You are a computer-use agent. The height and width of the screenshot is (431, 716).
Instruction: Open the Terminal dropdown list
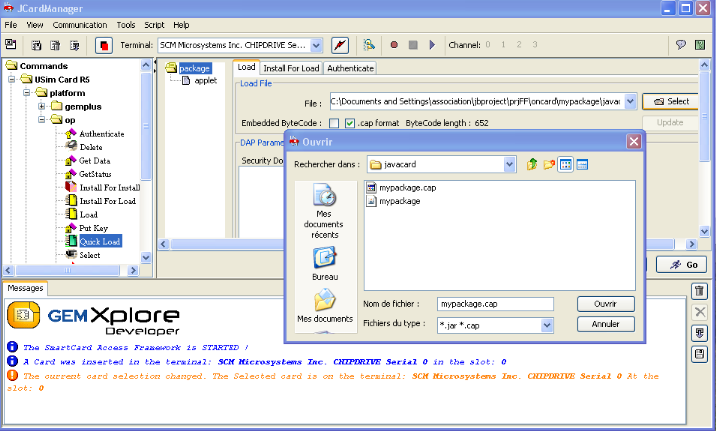[x=316, y=45]
